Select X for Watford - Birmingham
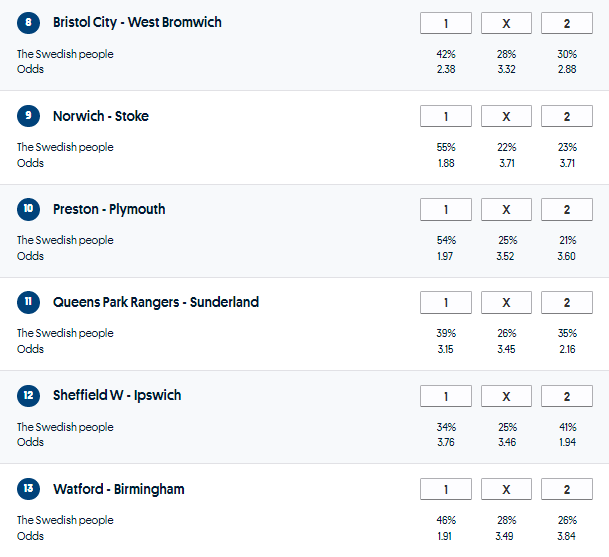609x557 pixels. pos(506,489)
